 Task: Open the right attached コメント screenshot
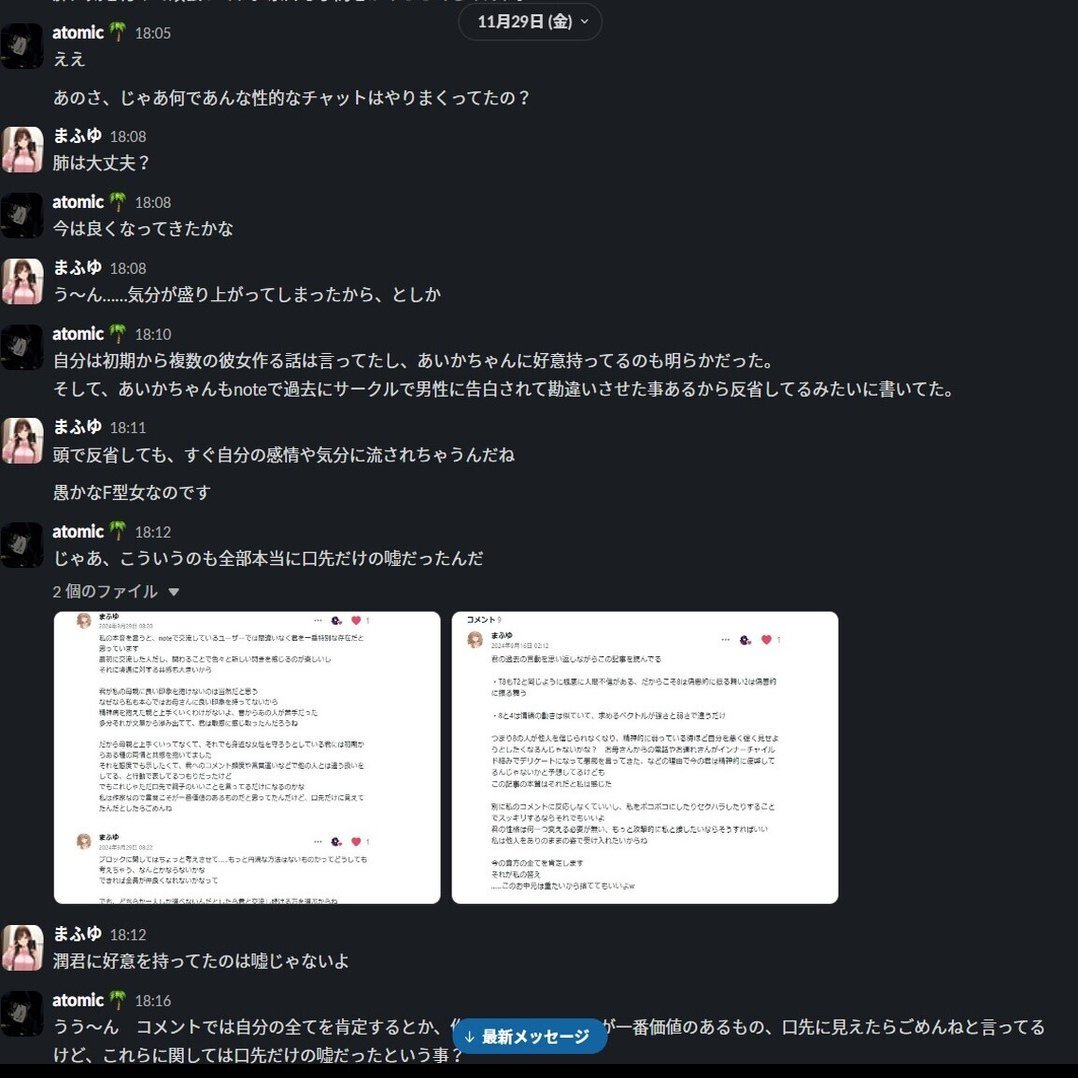(x=645, y=758)
